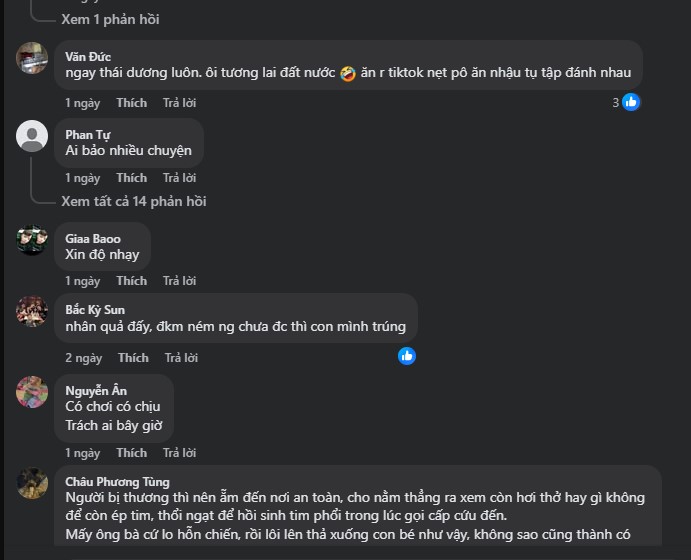Image resolution: width=691 pixels, height=560 pixels.
Task: Click the "1 ngày" timestamp under Giaa Baoo's comment
Action: pyautogui.click(x=83, y=281)
